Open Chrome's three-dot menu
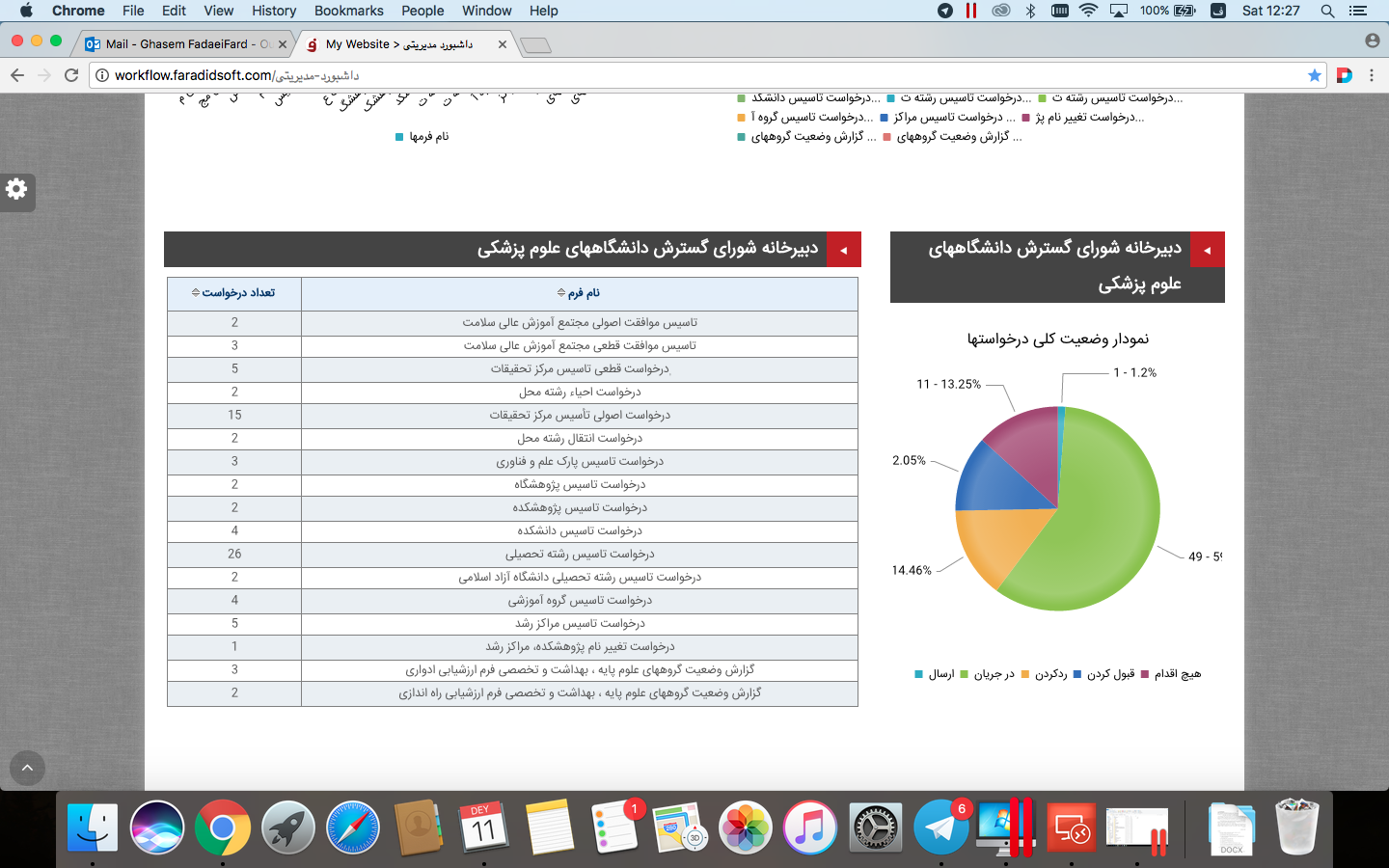This screenshot has height=868, width=1389. 1371,75
